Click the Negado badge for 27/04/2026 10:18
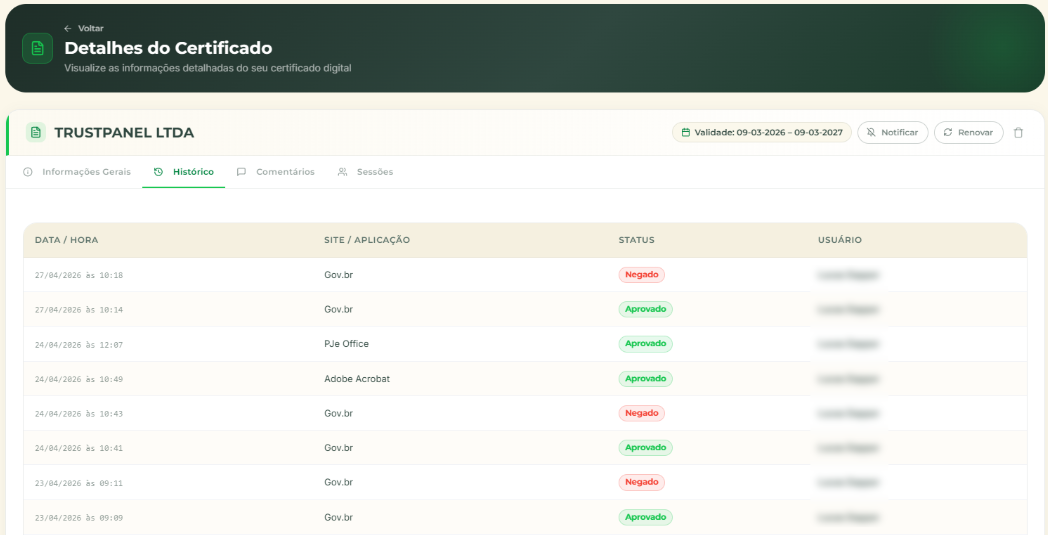Viewport: 1048px width, 535px height. click(642, 275)
